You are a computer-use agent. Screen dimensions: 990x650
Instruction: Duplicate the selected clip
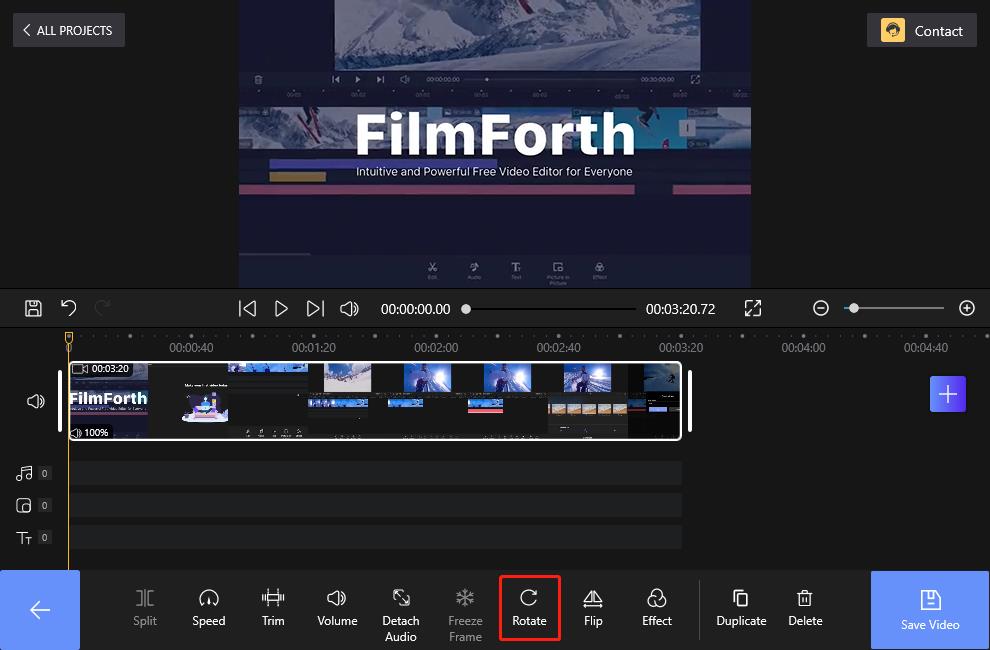coord(741,608)
